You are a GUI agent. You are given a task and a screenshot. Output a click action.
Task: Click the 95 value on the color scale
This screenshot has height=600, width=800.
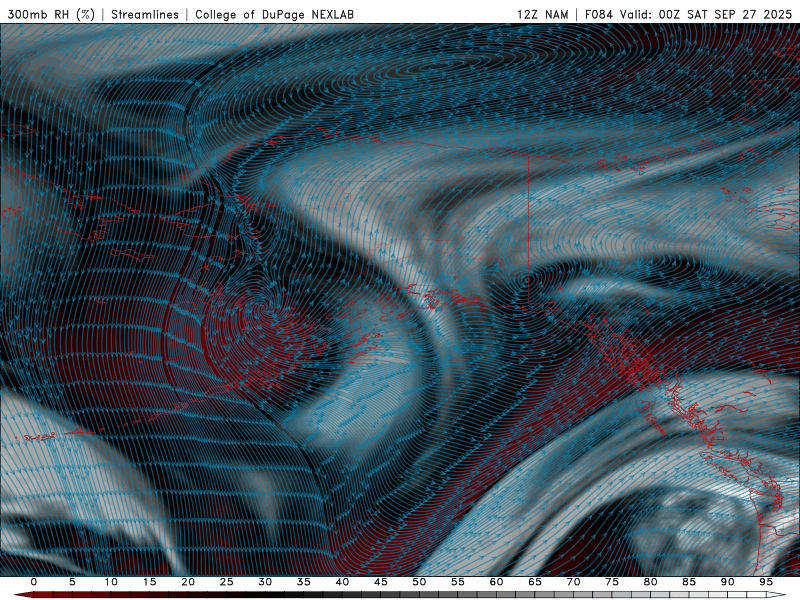[x=766, y=582]
